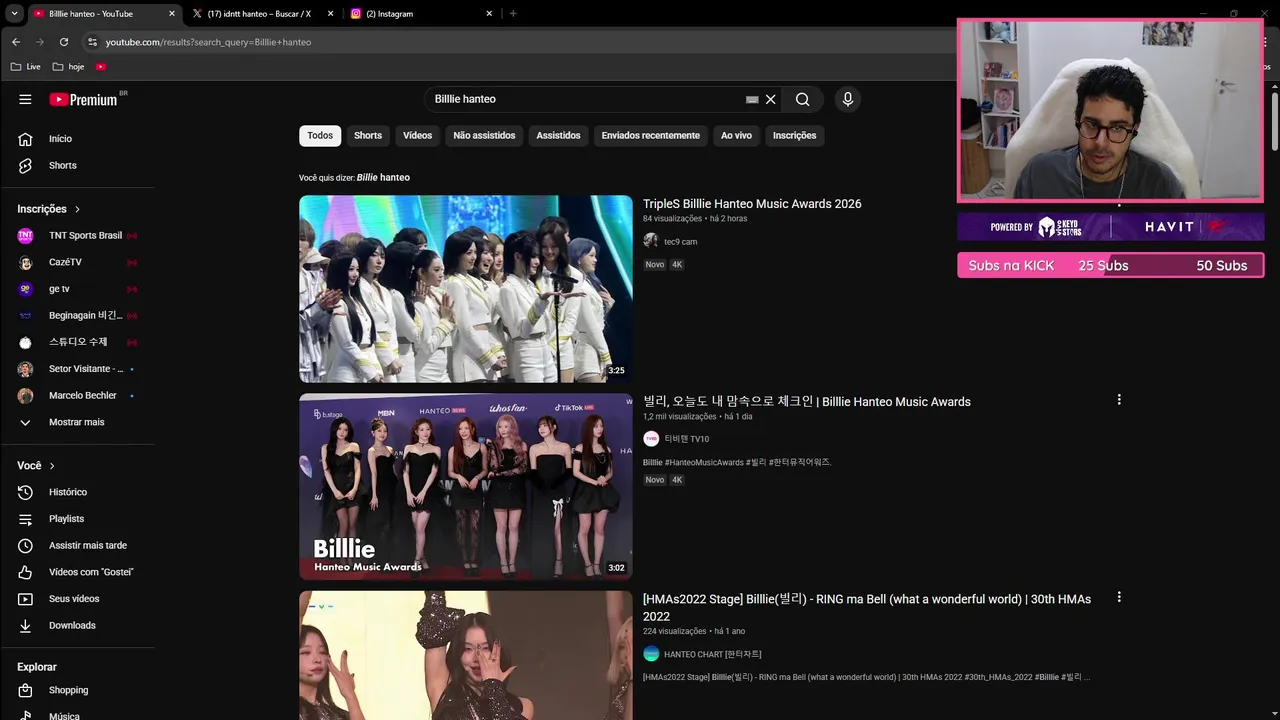Select the Shorts filter chip
This screenshot has width=1280, height=720.
coord(368,135)
